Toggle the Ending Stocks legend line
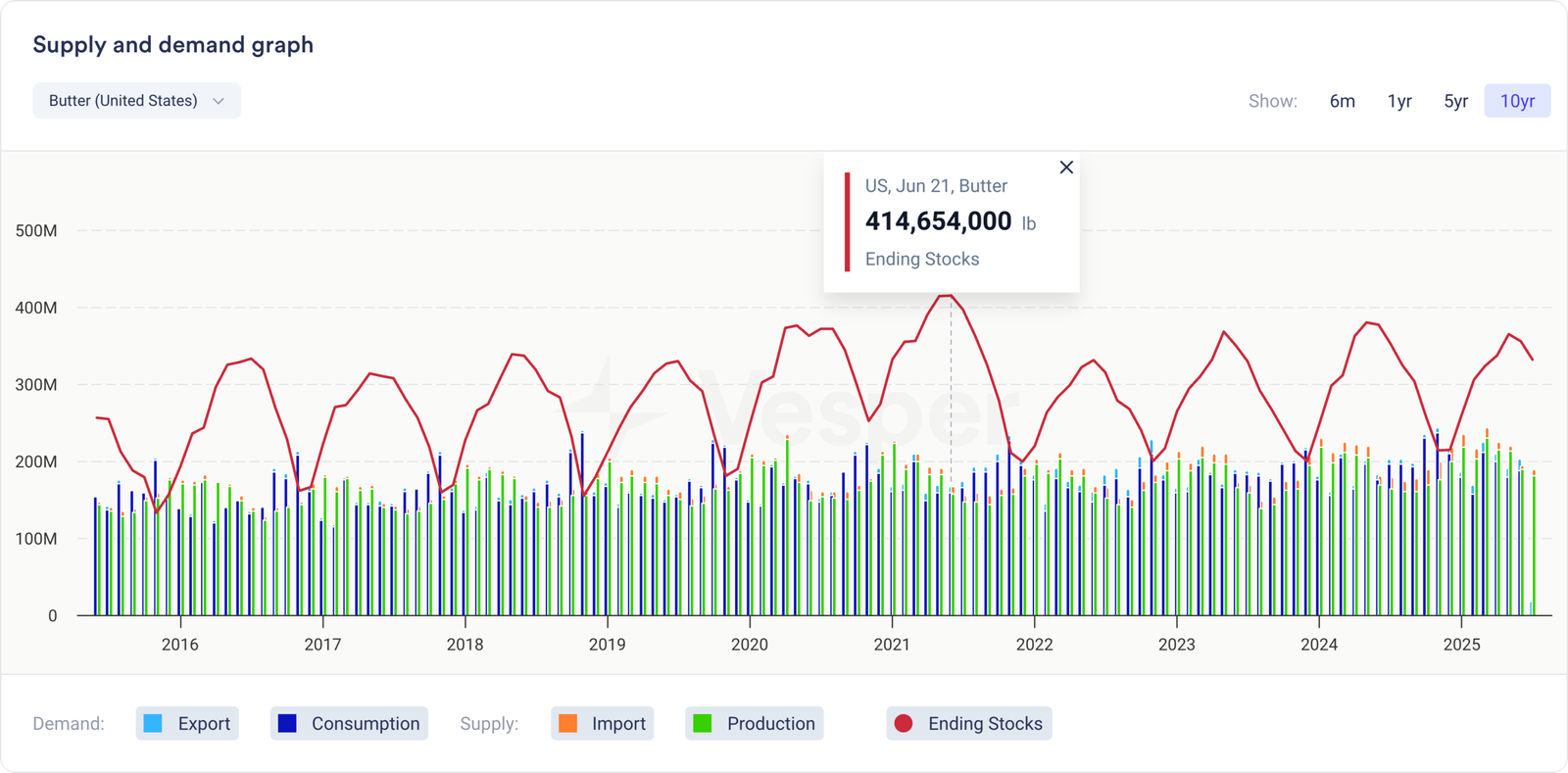1568x773 pixels. pos(968,724)
